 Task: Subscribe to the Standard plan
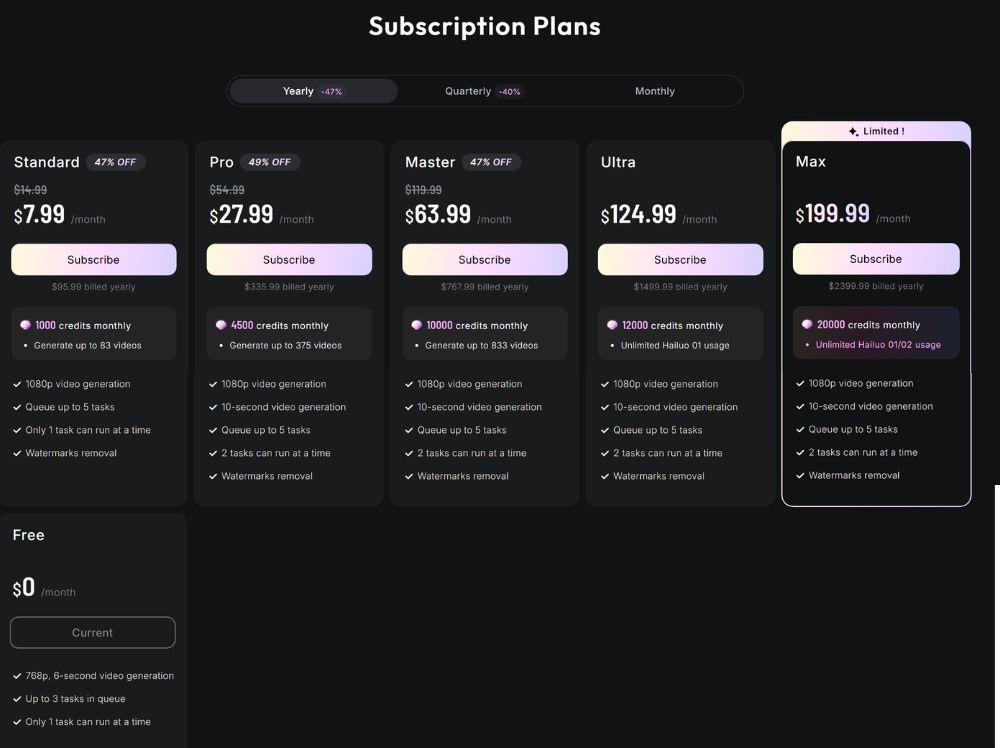pos(94,260)
